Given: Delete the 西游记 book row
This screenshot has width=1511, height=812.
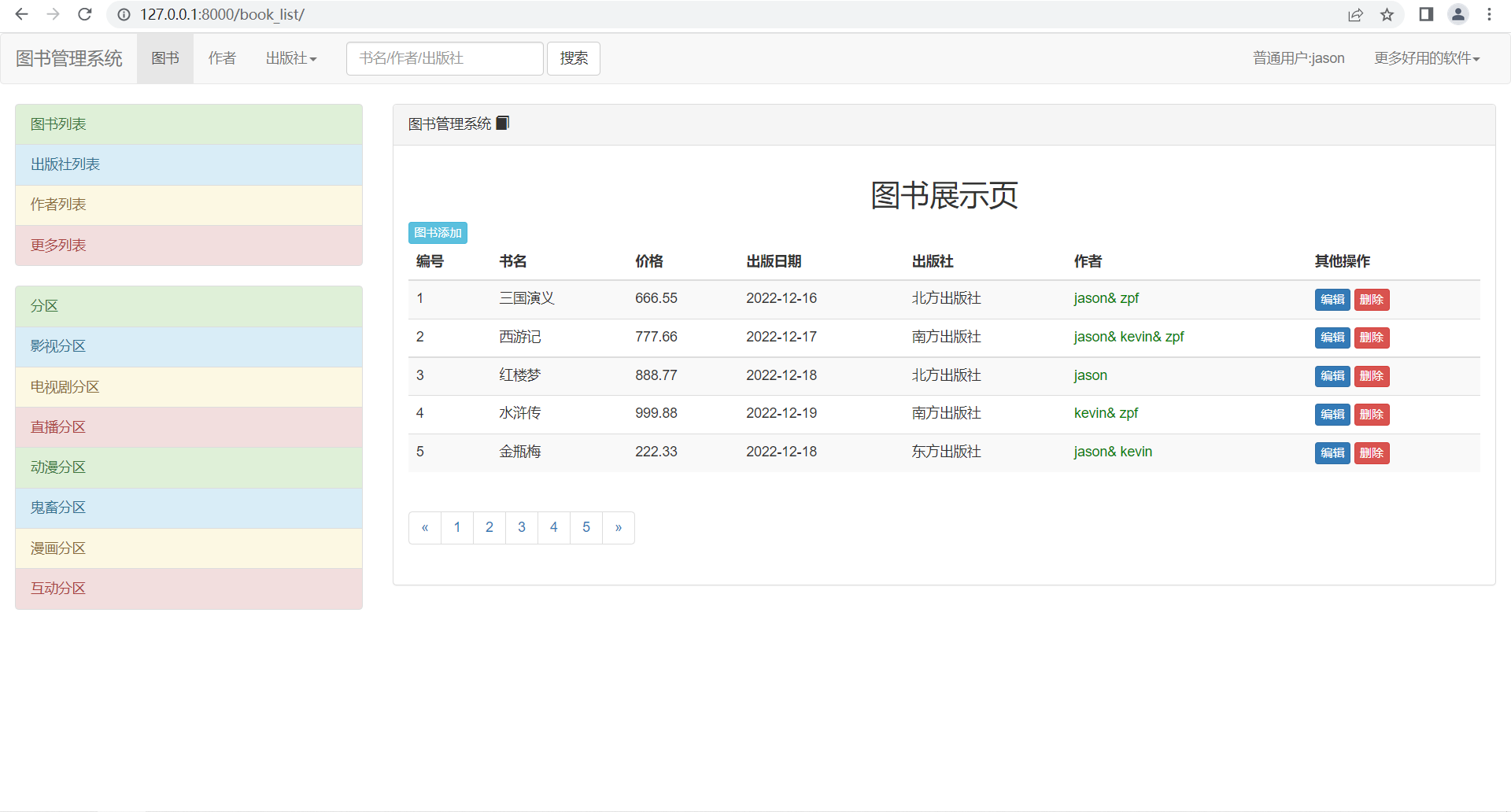Looking at the screenshot, I should (x=1372, y=338).
